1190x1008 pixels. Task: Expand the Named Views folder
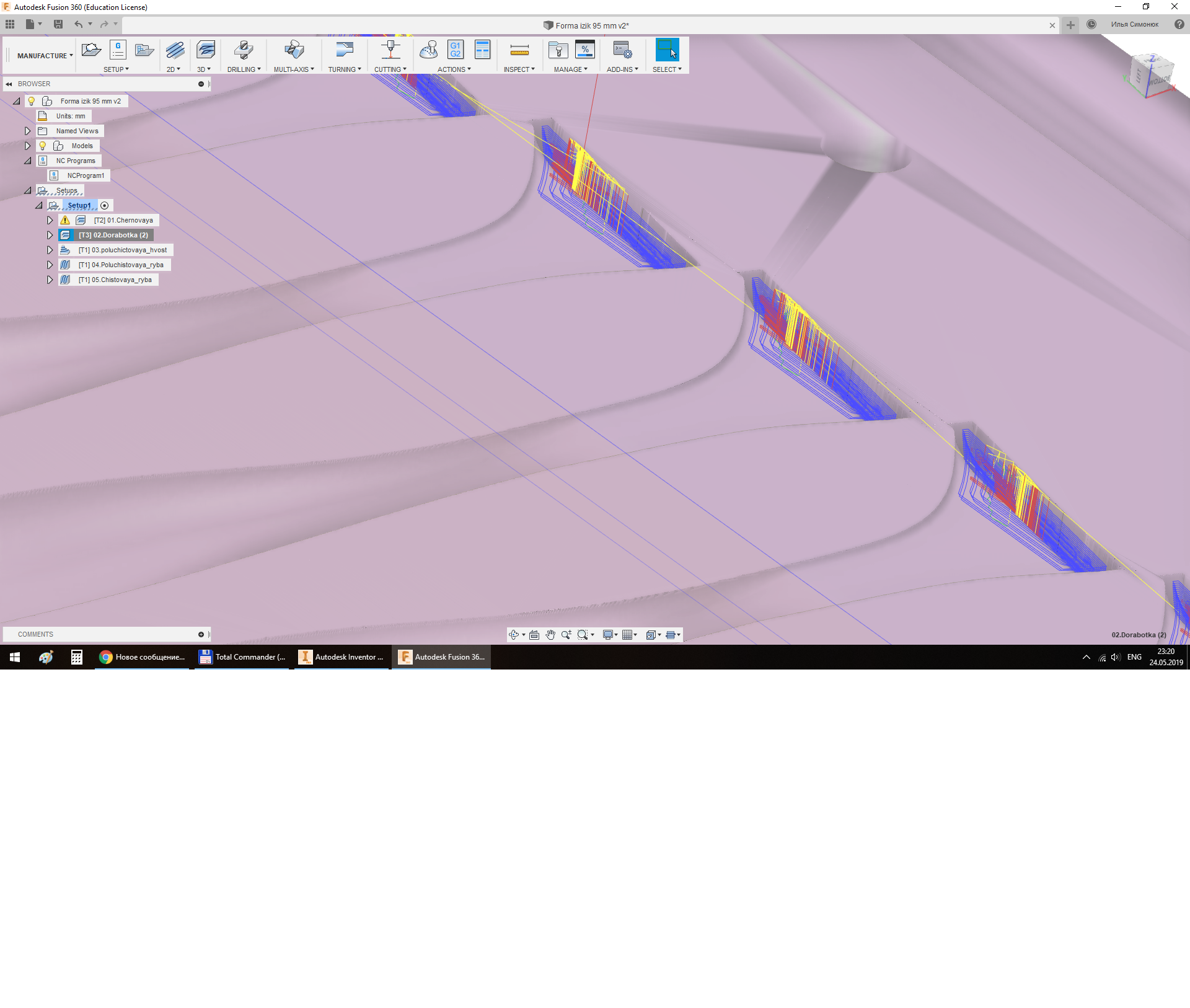tap(27, 131)
